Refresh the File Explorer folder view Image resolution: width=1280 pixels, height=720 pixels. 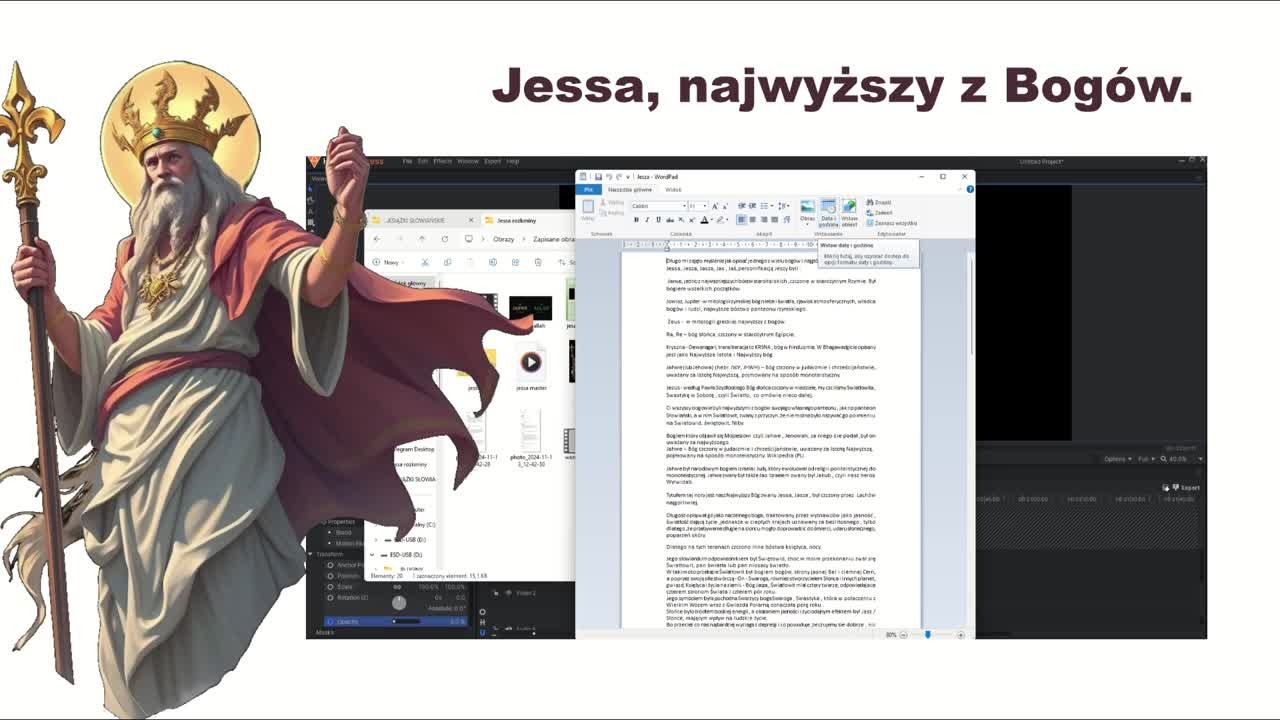coord(445,239)
